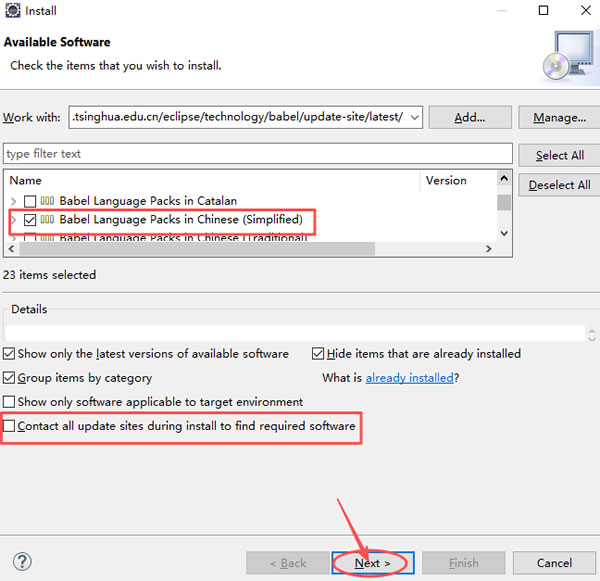Screen dimensions: 600x581
Task: Click the Catalan language pack category icon
Action: click(47, 201)
